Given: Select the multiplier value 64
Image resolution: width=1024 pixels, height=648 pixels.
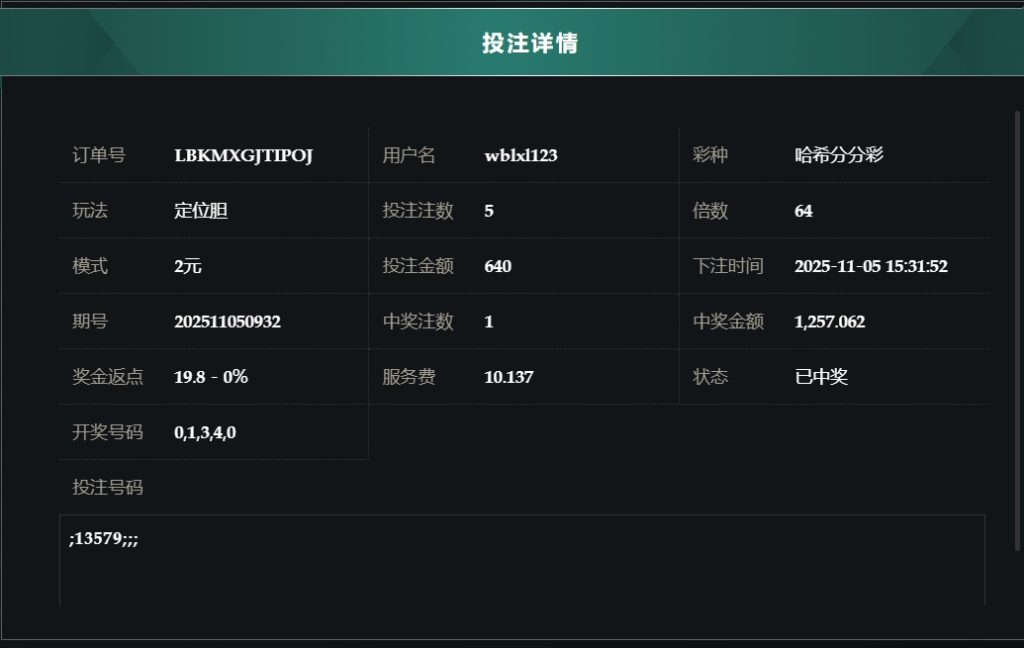Looking at the screenshot, I should (803, 211).
